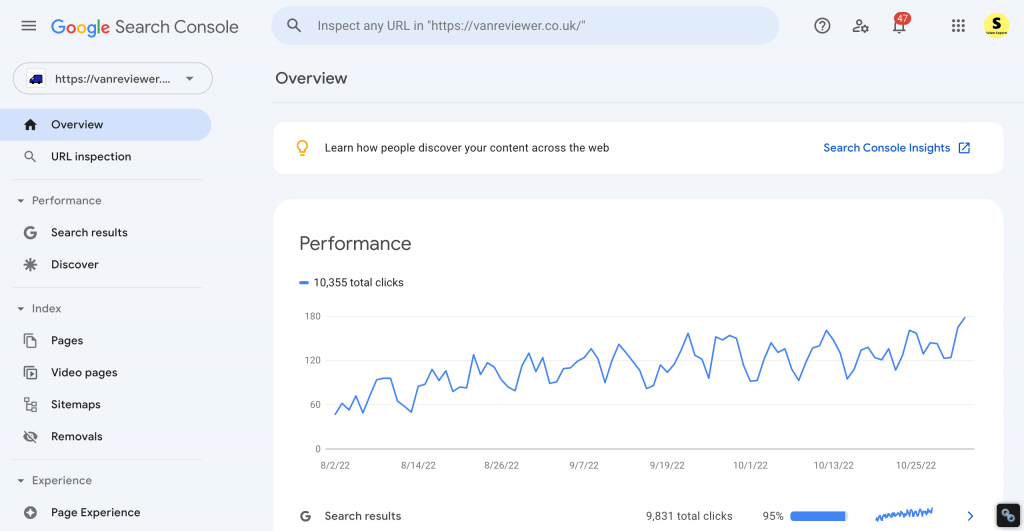
Task: Click the Page Experience plus-circle icon
Action: [x=30, y=513]
